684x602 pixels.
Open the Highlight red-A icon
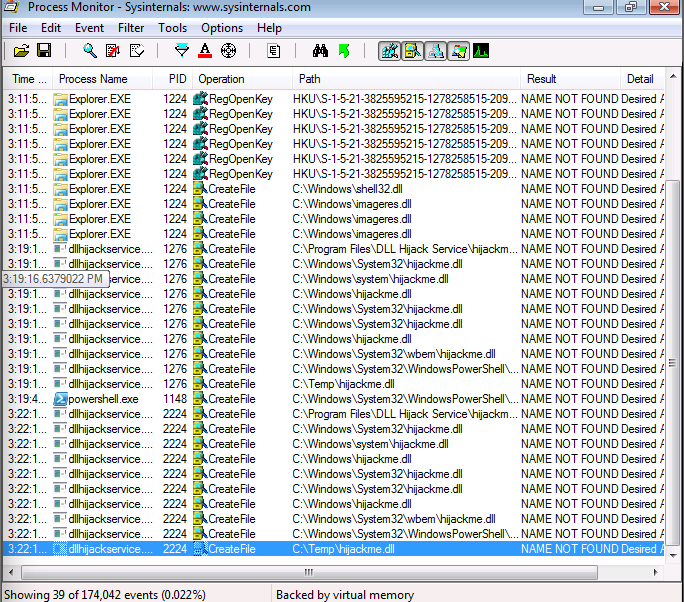click(x=205, y=51)
